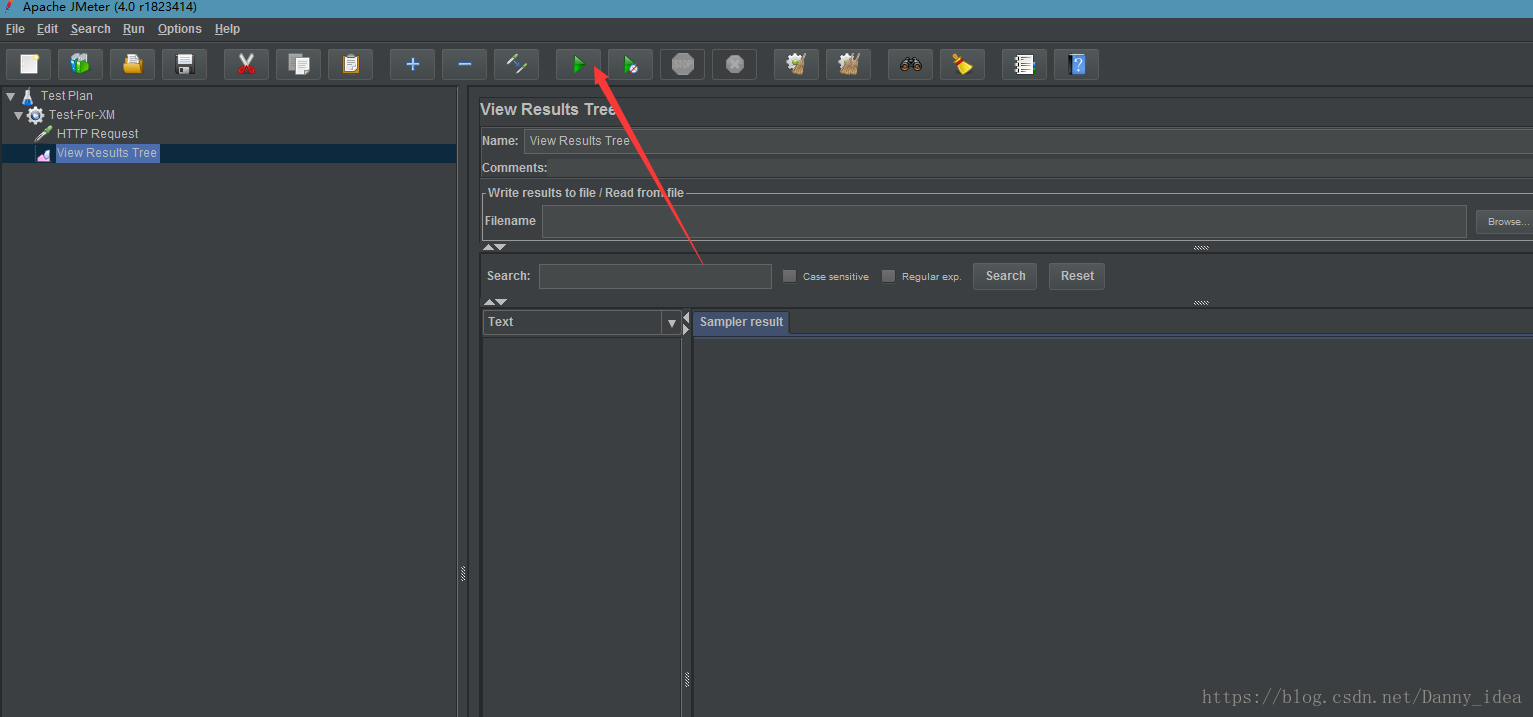The width and height of the screenshot is (1533, 717).
Task: Switch to the Sampler result tab
Action: (x=741, y=322)
